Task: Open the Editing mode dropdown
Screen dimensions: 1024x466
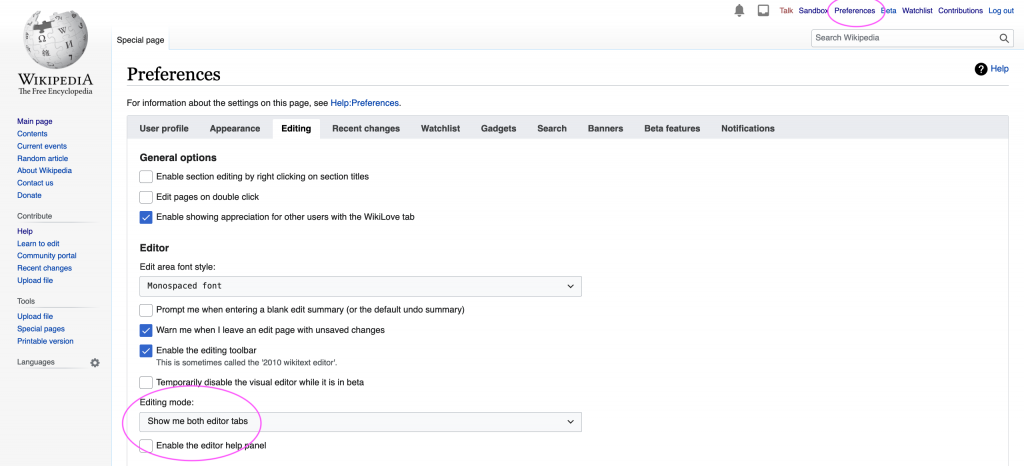Action: click(360, 422)
